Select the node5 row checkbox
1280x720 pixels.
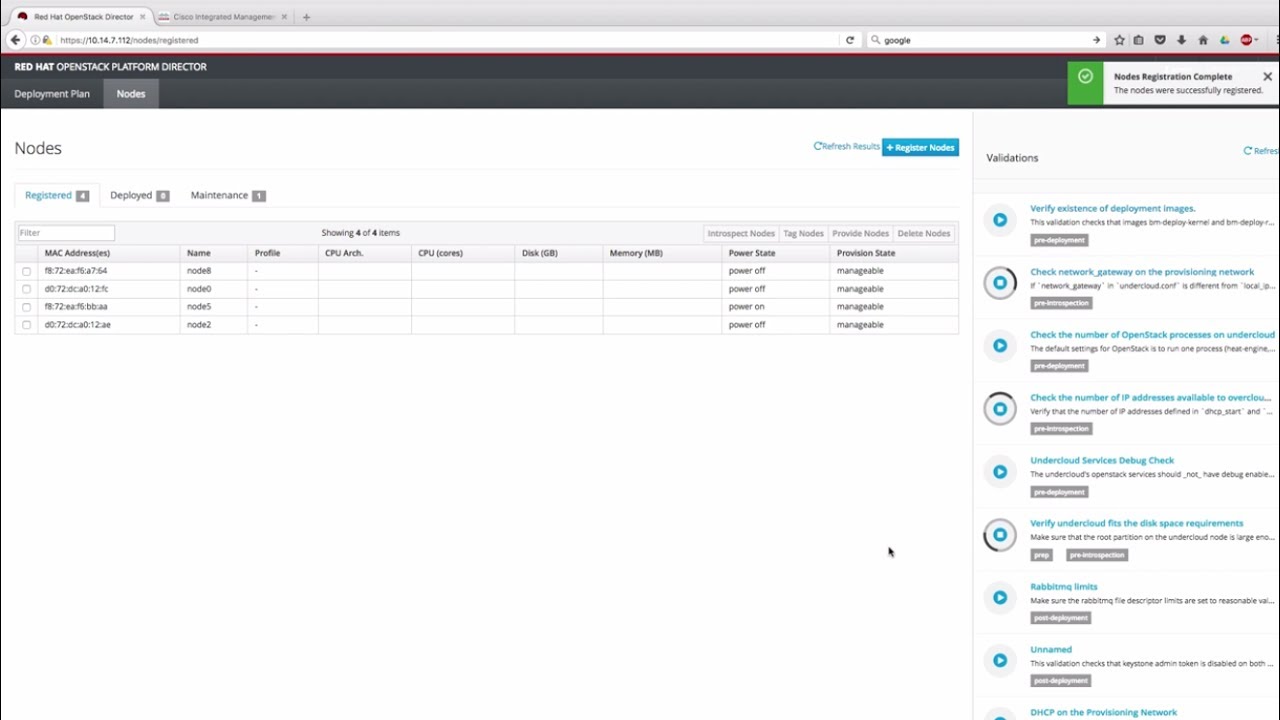point(26,307)
